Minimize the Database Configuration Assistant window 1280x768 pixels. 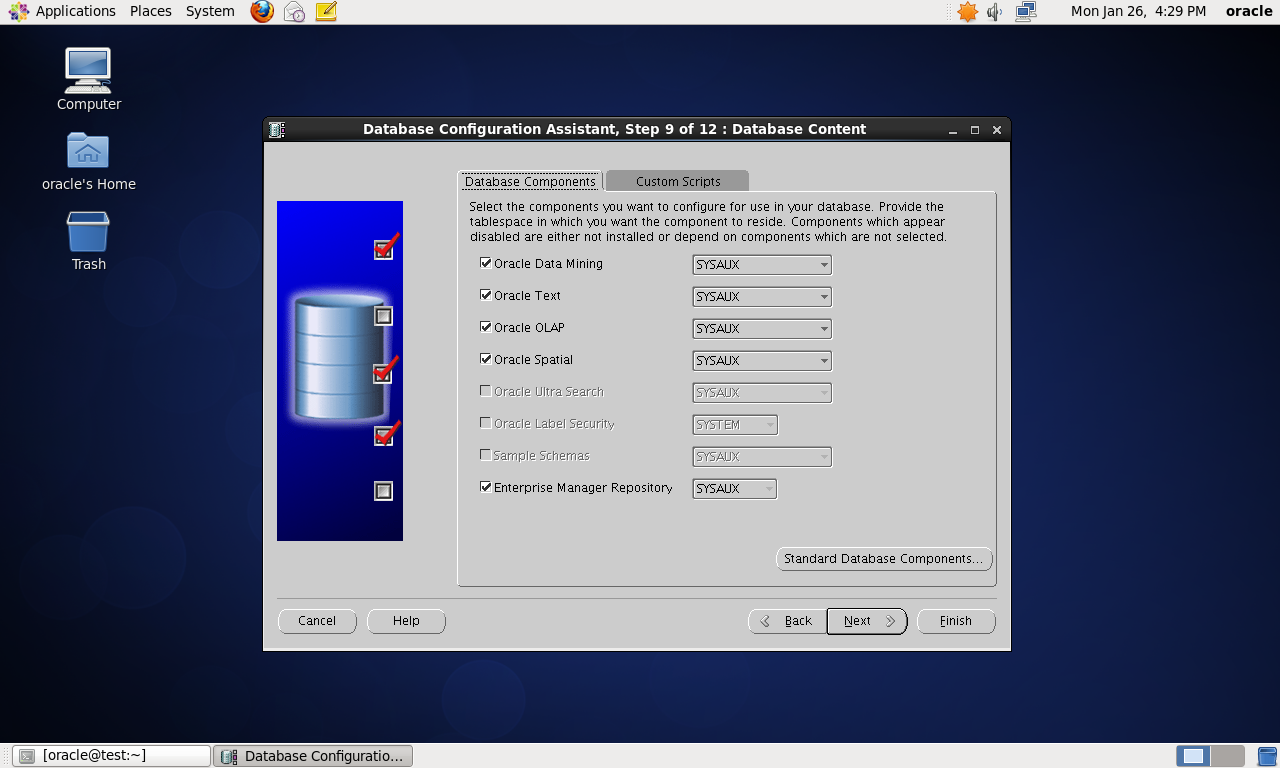(953, 130)
